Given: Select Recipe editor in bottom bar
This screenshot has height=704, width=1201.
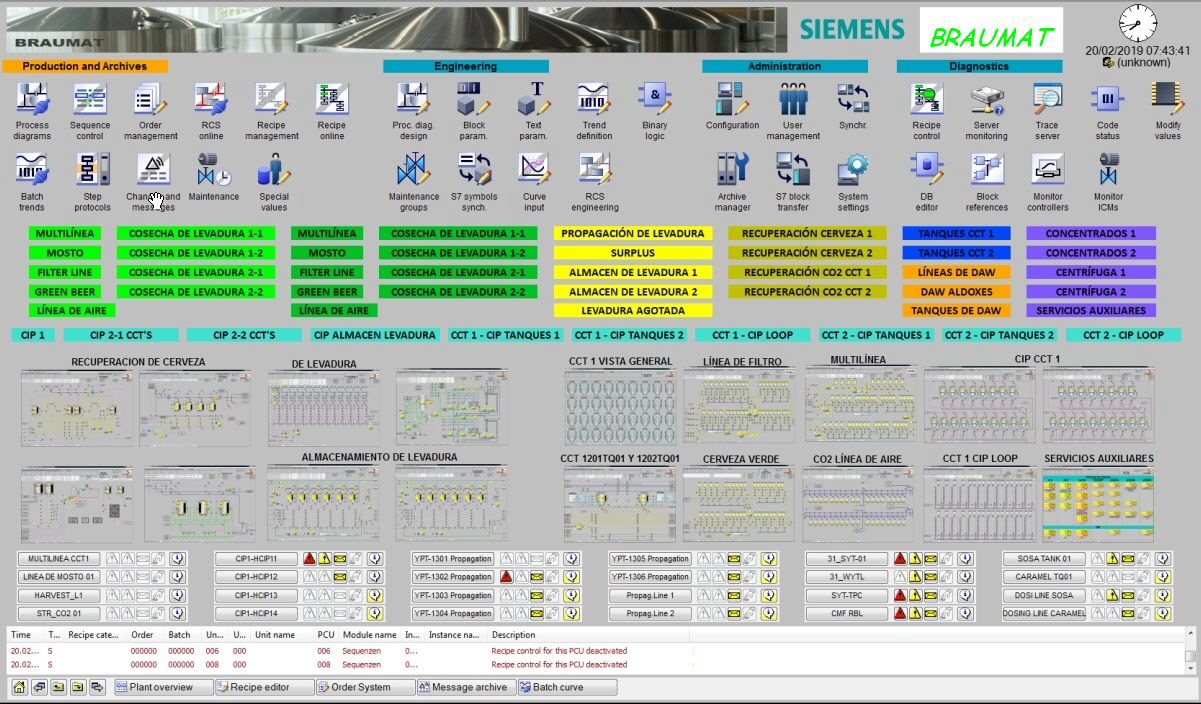Looking at the screenshot, I should pyautogui.click(x=264, y=687).
